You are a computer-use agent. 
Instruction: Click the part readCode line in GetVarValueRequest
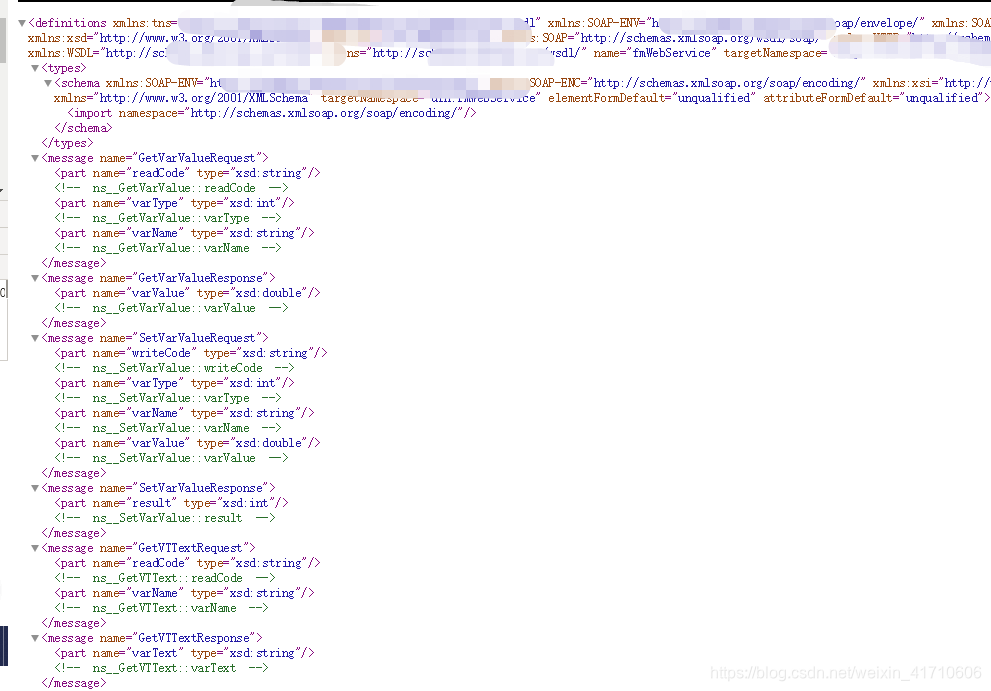pos(188,173)
